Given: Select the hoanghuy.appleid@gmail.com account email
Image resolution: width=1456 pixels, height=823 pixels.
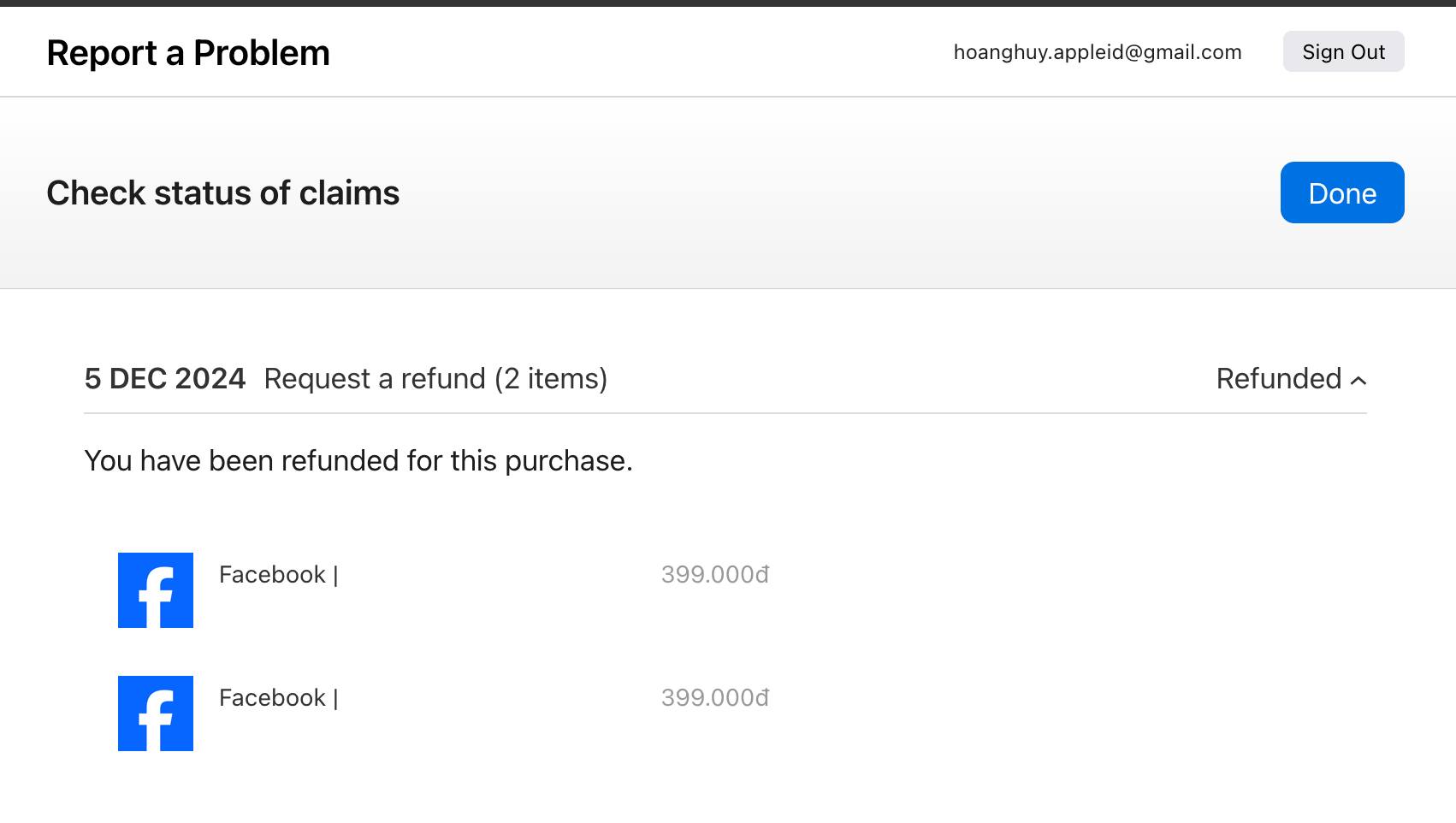Looking at the screenshot, I should [1098, 52].
